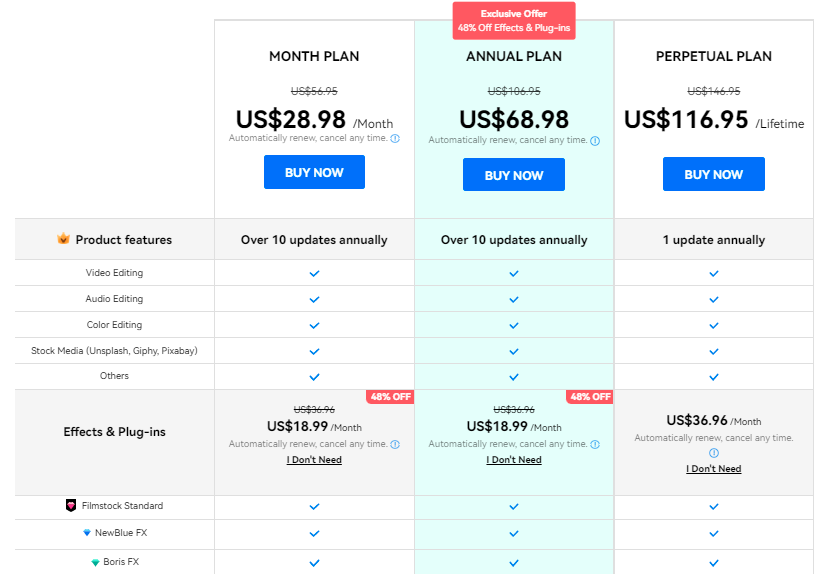This screenshot has height=574, width=825.
Task: Click the ANNUAL PLAN heading
Action: tap(514, 56)
